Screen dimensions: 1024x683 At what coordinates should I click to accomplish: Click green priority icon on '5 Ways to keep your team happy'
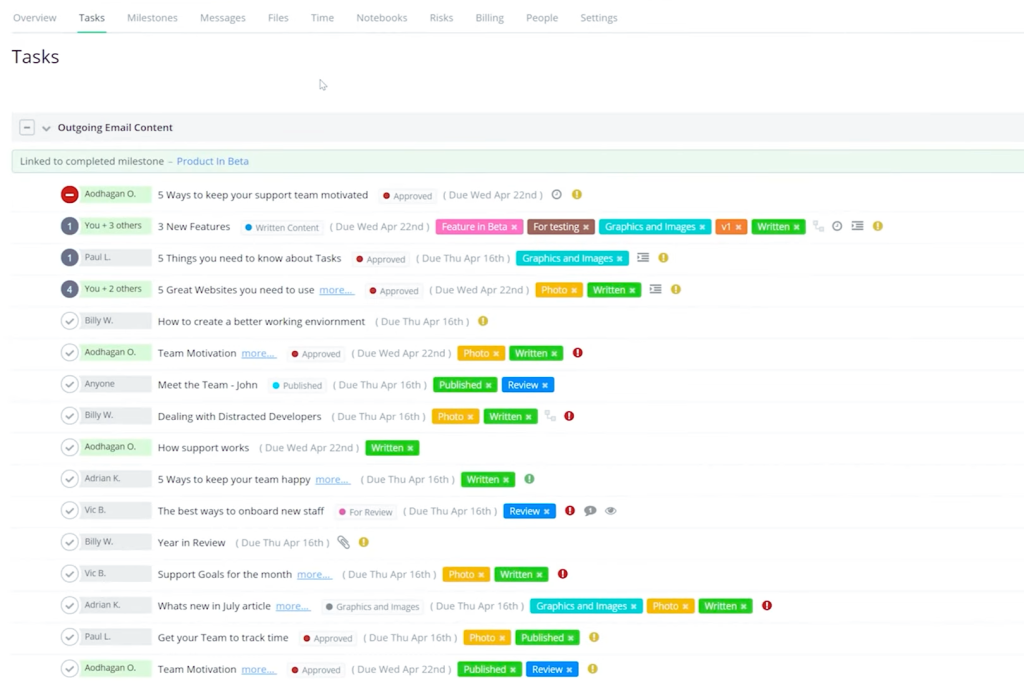point(529,479)
